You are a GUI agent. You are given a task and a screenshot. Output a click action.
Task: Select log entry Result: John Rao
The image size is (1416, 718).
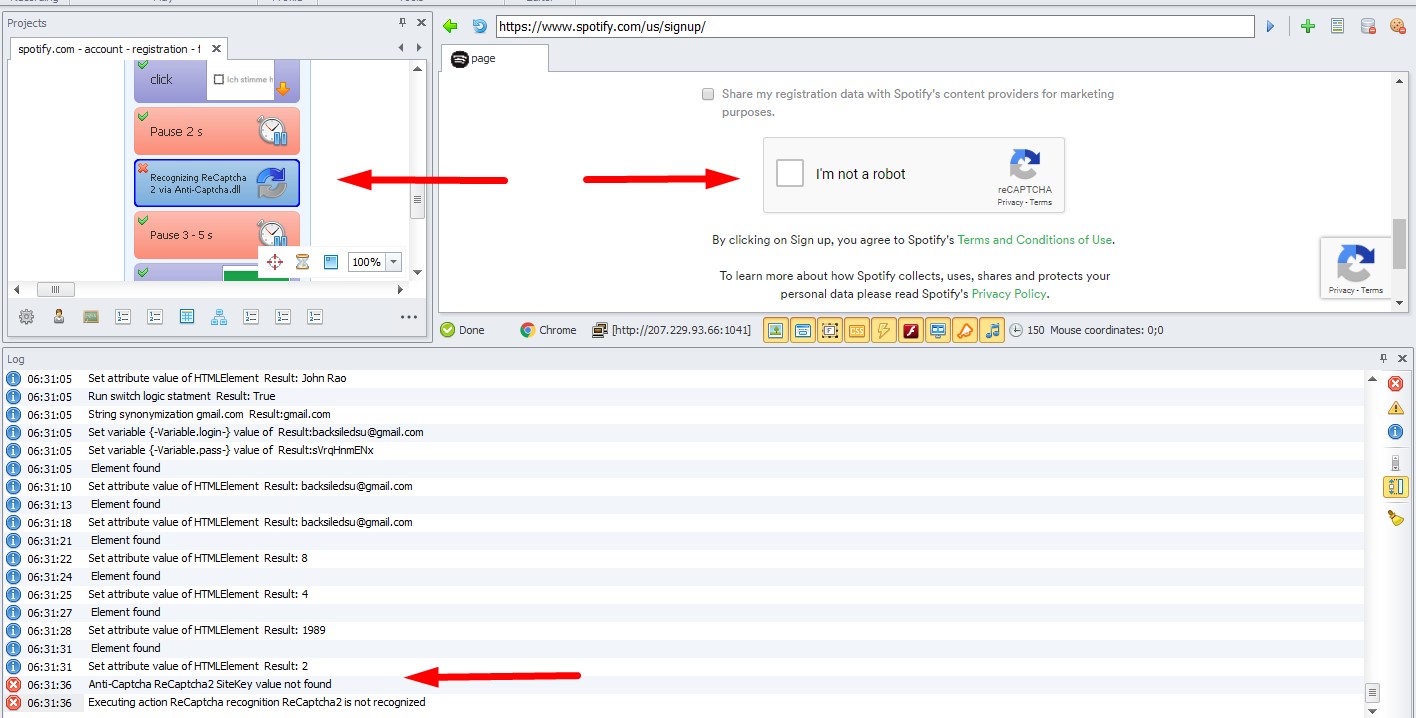[684, 378]
